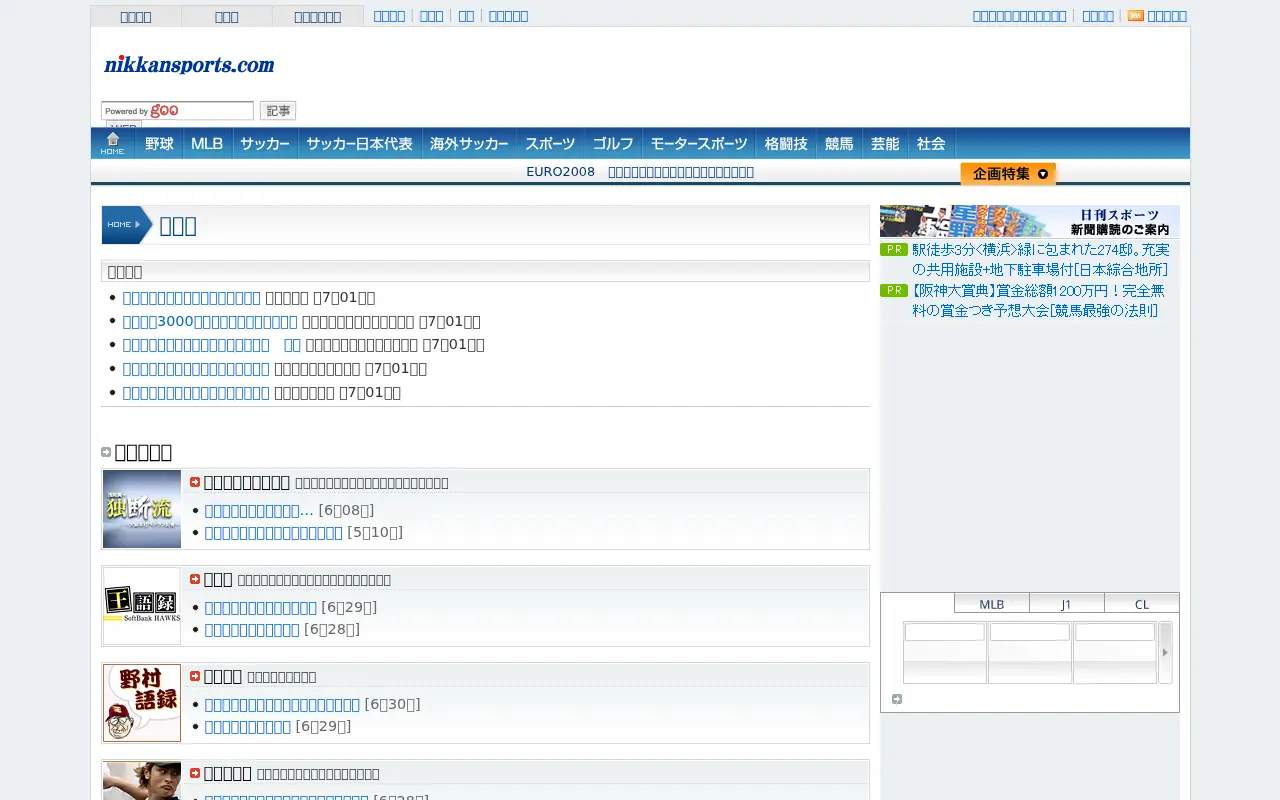This screenshot has height=800, width=1280.
Task: Open the 格闘技 navigation item
Action: (786, 143)
